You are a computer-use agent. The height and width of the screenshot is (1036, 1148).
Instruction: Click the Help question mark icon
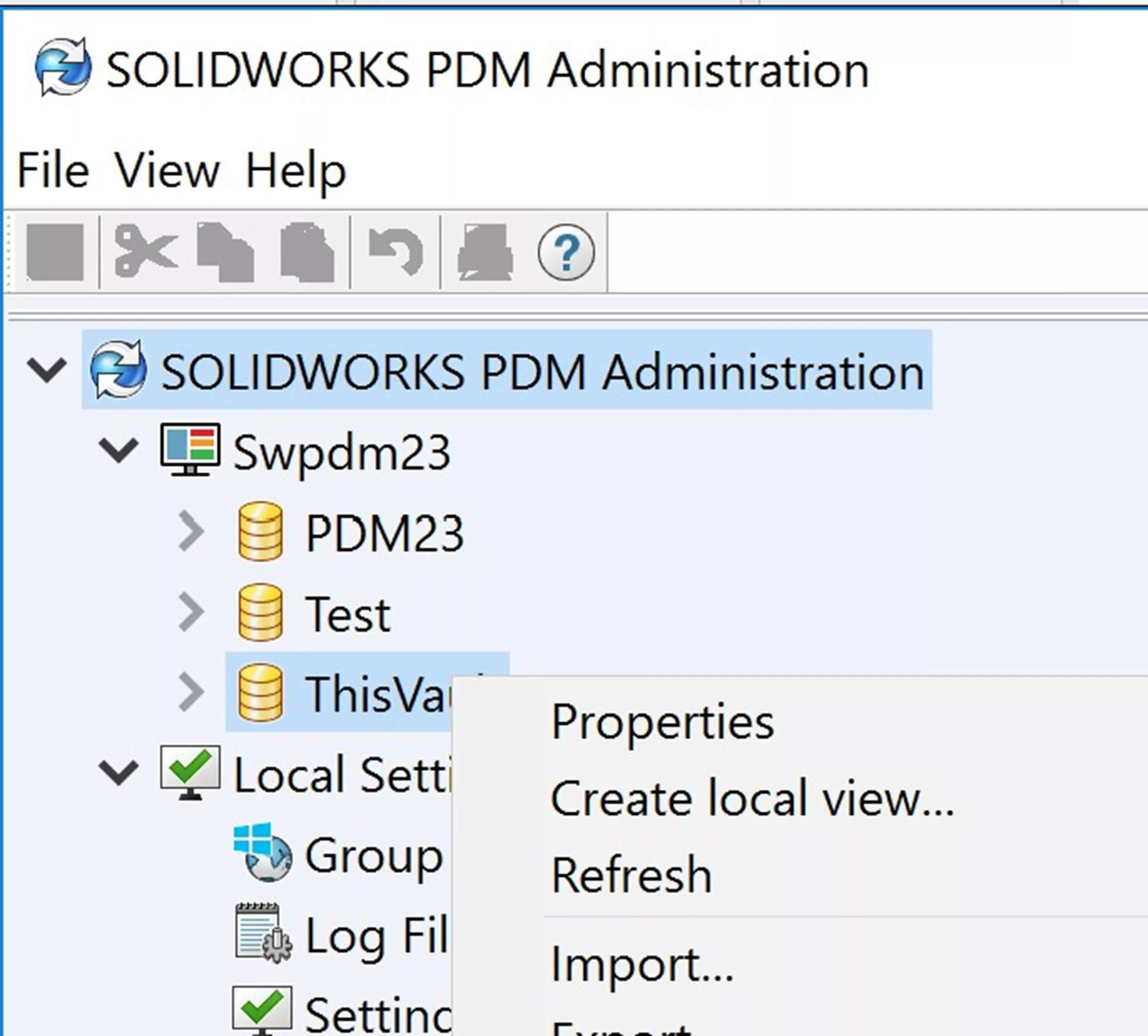566,251
